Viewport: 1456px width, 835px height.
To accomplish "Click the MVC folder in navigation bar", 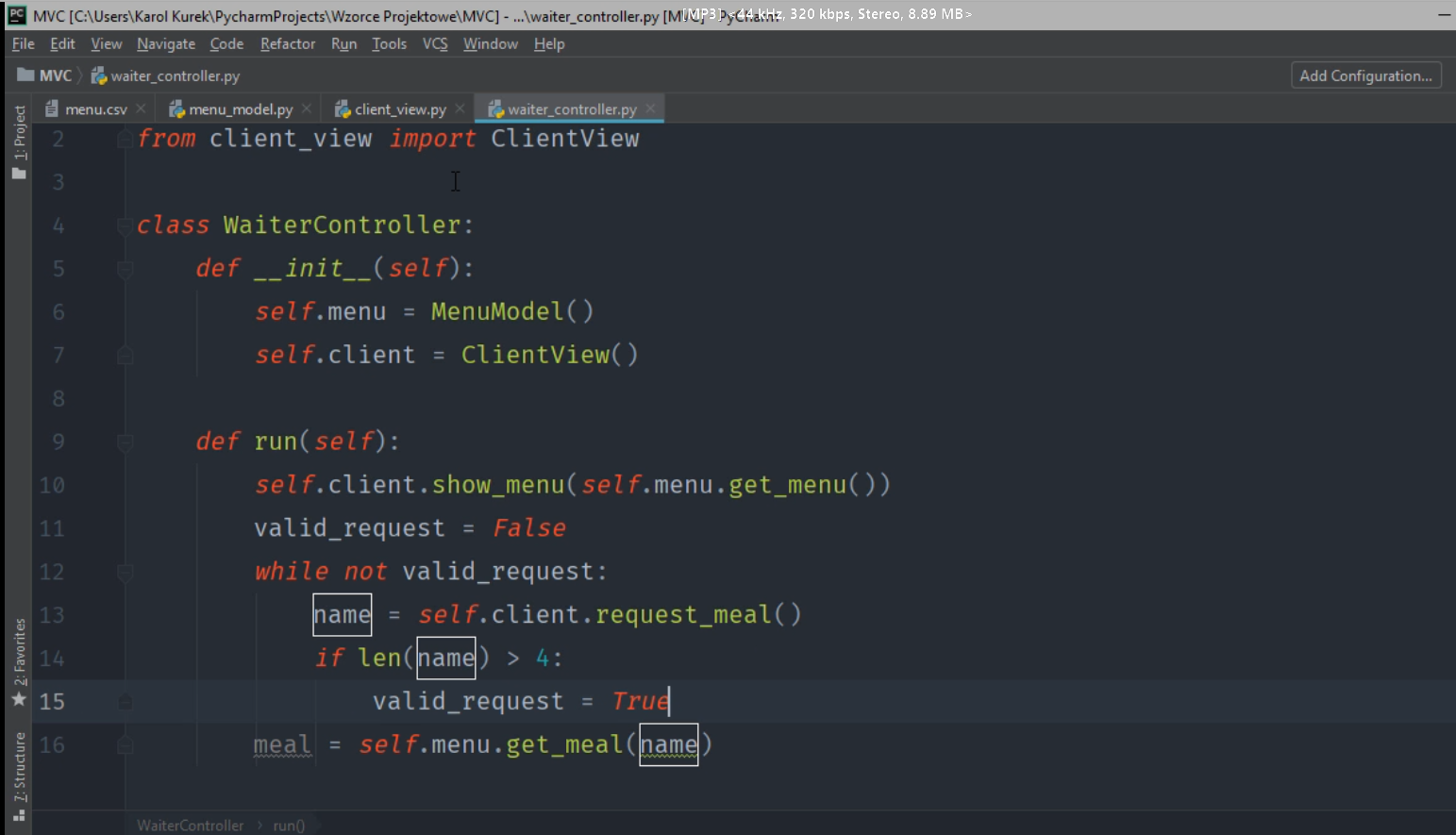I will [x=45, y=75].
